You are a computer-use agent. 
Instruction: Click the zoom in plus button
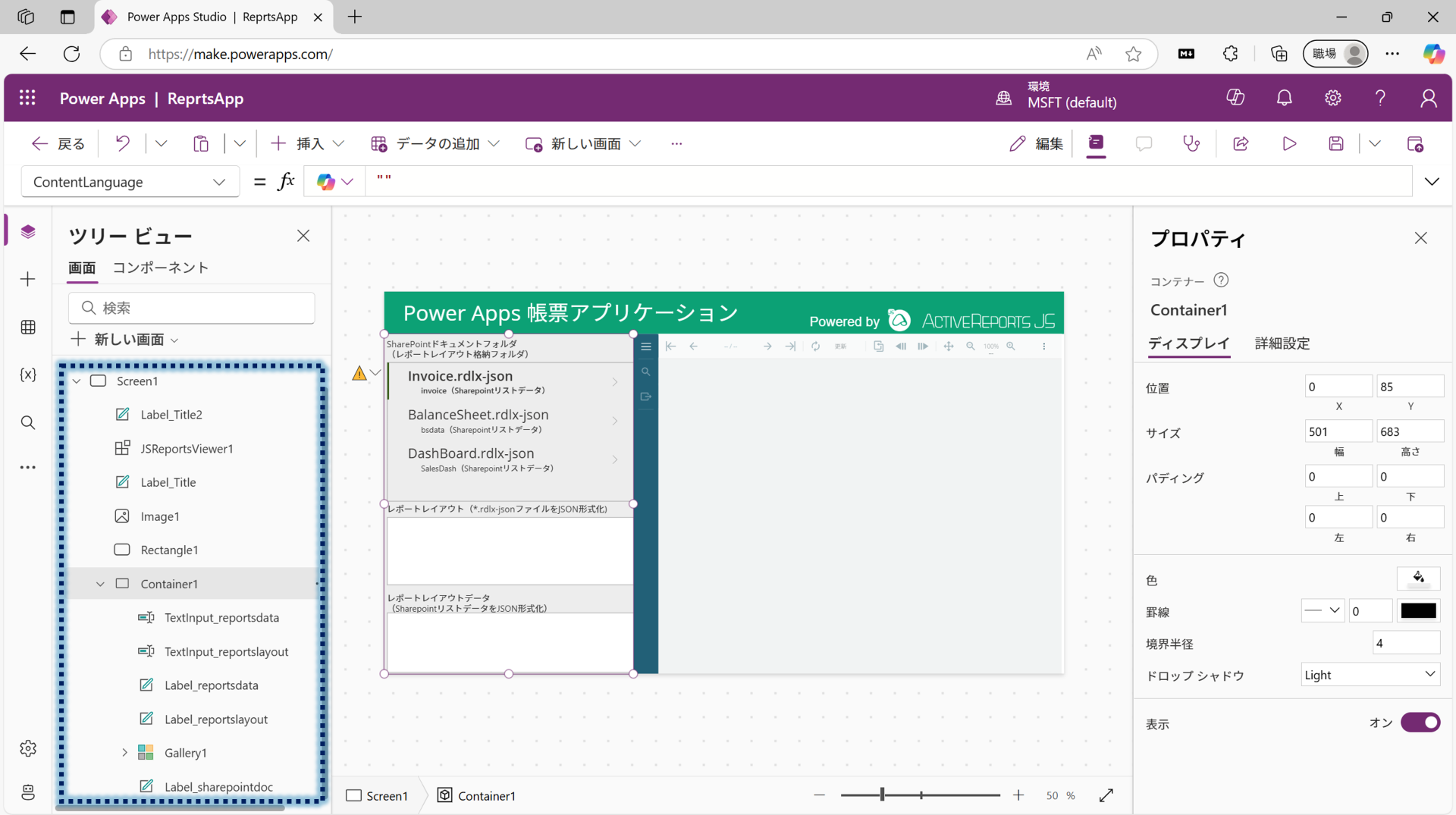(x=1018, y=795)
